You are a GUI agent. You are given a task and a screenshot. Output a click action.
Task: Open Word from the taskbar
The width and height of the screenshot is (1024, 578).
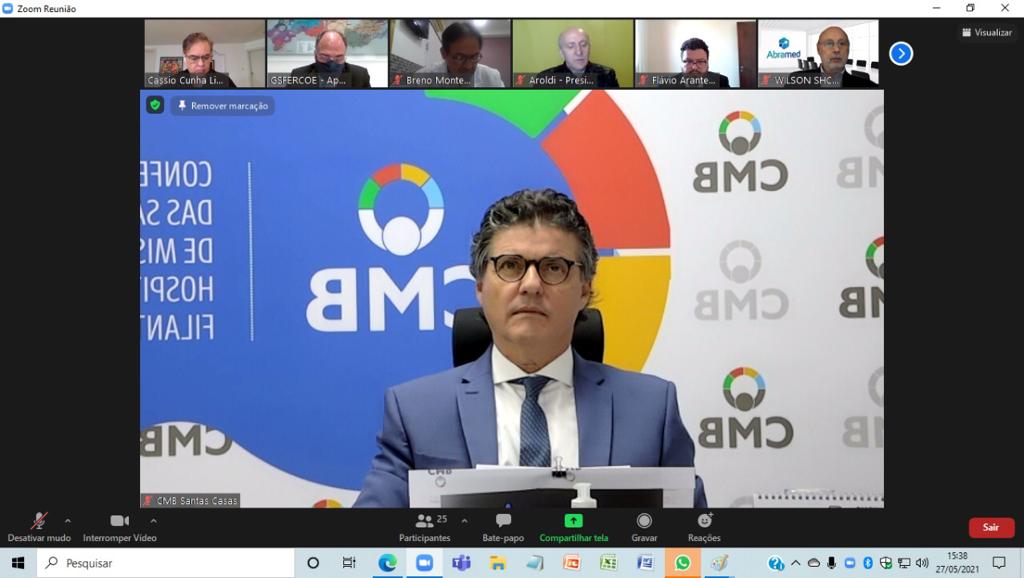[x=645, y=563]
